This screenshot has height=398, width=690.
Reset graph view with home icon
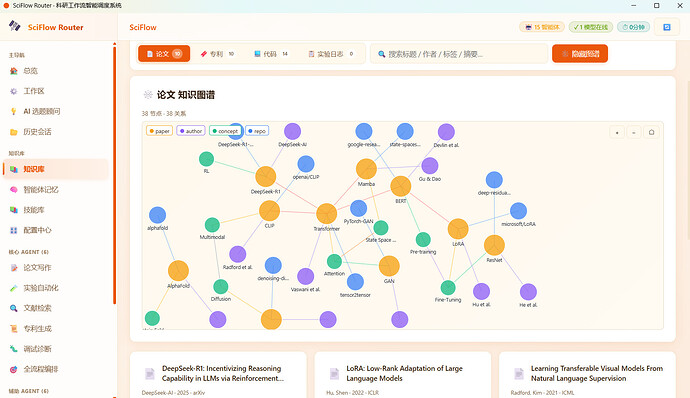(x=651, y=132)
